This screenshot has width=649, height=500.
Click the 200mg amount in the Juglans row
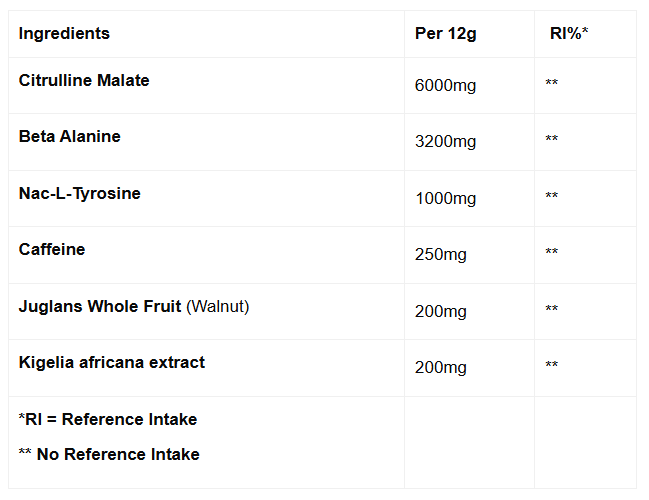pyautogui.click(x=441, y=312)
